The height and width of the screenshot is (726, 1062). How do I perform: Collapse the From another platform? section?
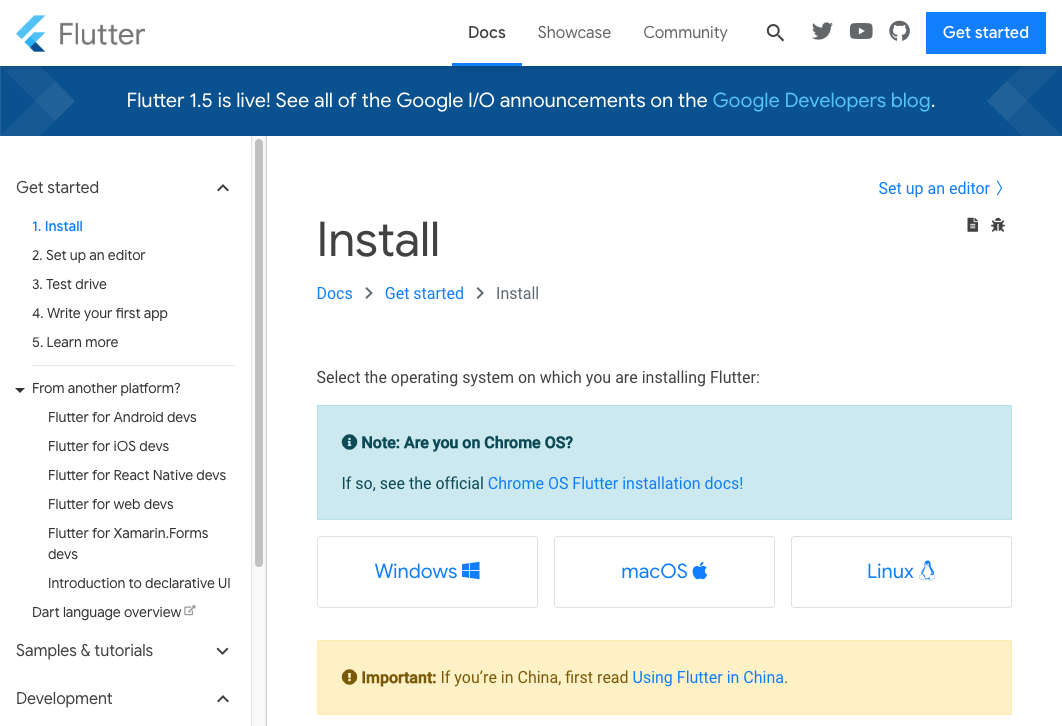[19, 388]
